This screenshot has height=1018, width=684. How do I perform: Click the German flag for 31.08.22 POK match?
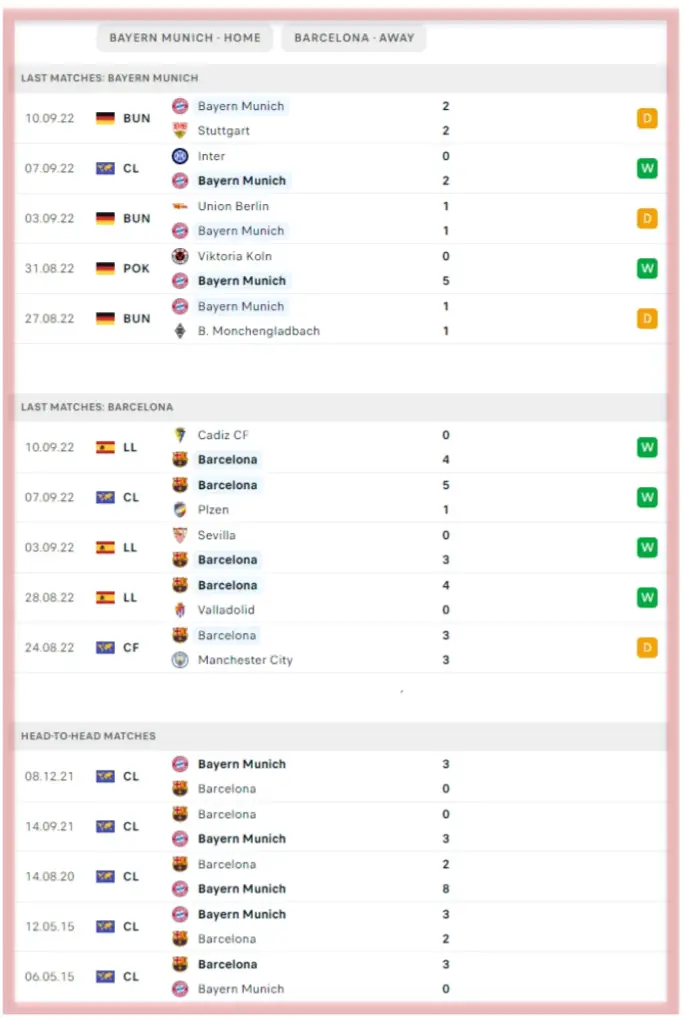[105, 269]
